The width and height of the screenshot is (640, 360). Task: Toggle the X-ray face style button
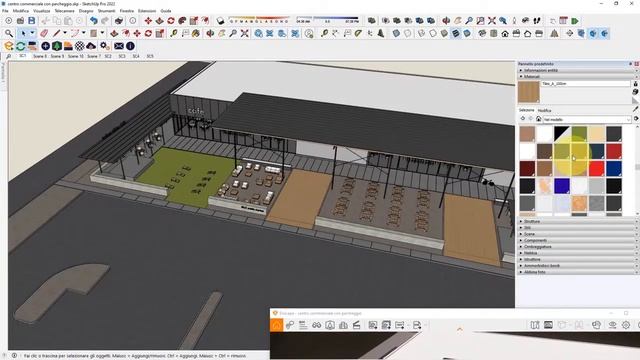coord(396,33)
